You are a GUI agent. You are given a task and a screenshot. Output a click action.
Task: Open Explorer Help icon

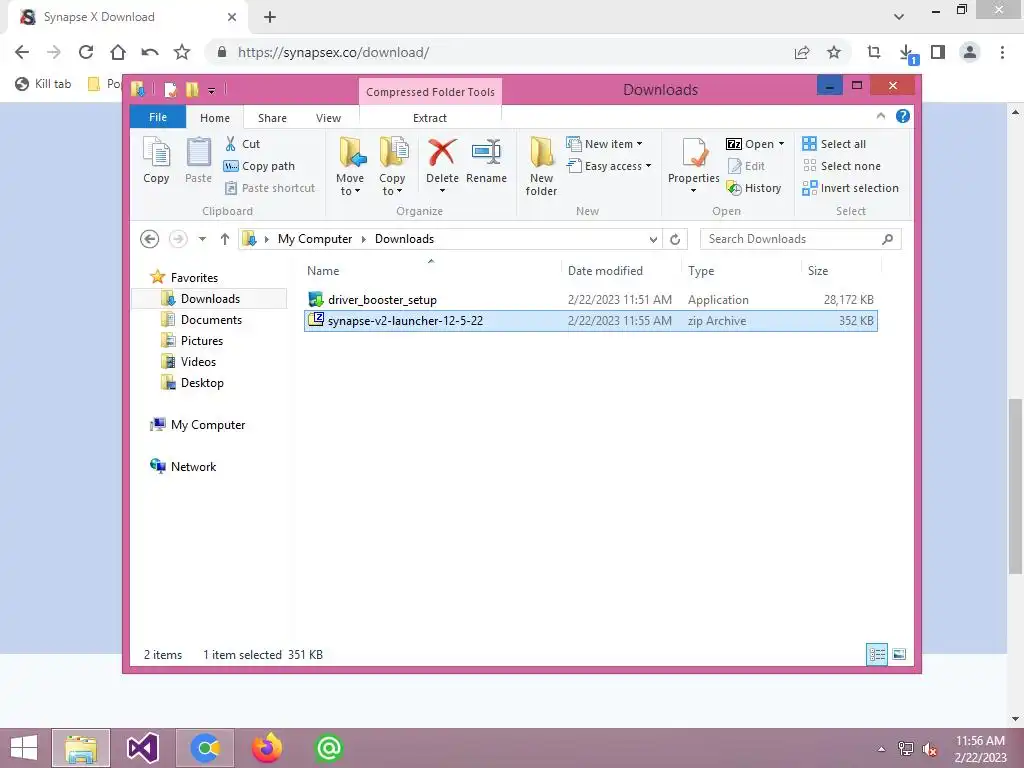pos(903,116)
